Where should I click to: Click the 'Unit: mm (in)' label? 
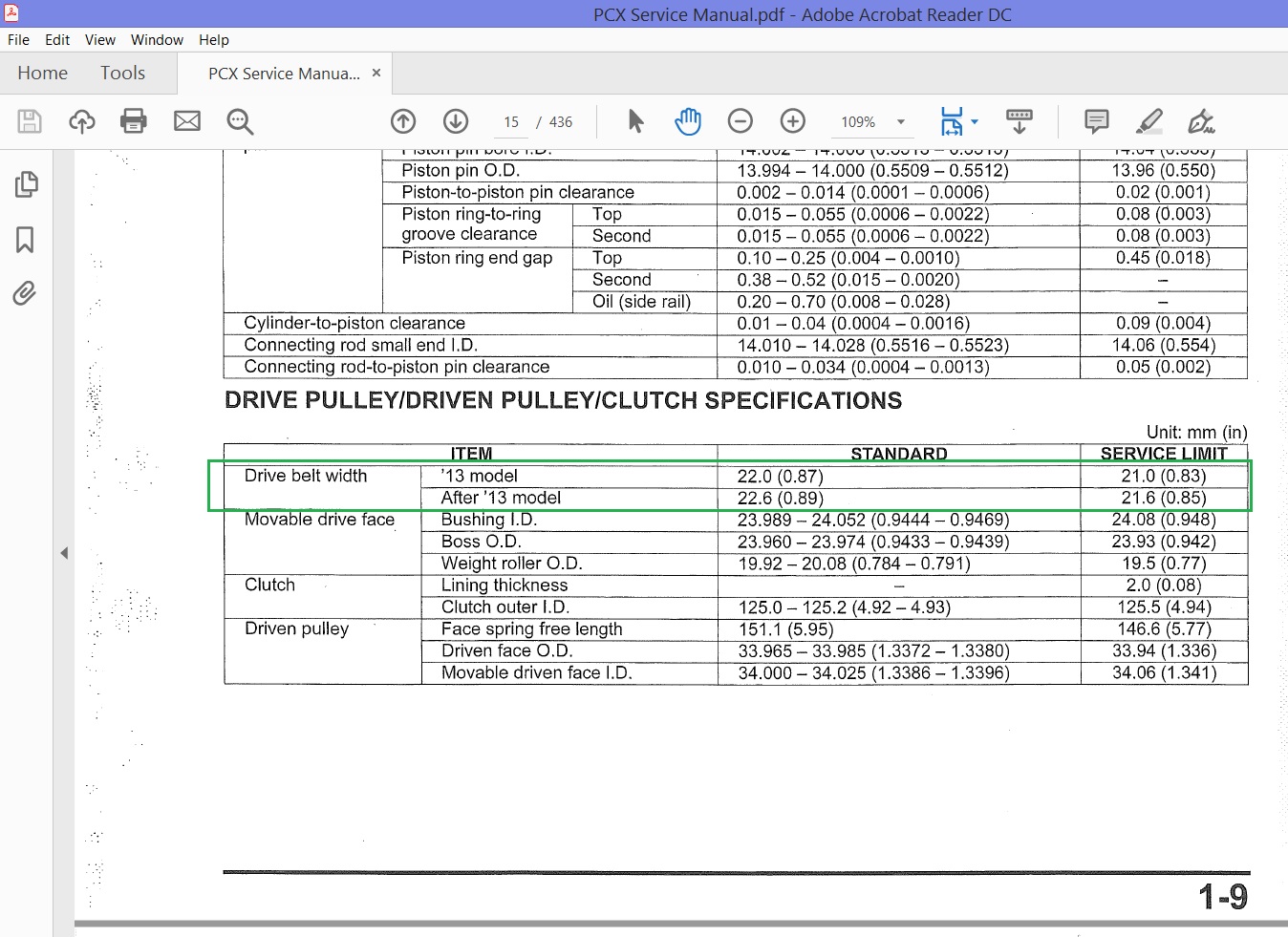coord(1197,433)
